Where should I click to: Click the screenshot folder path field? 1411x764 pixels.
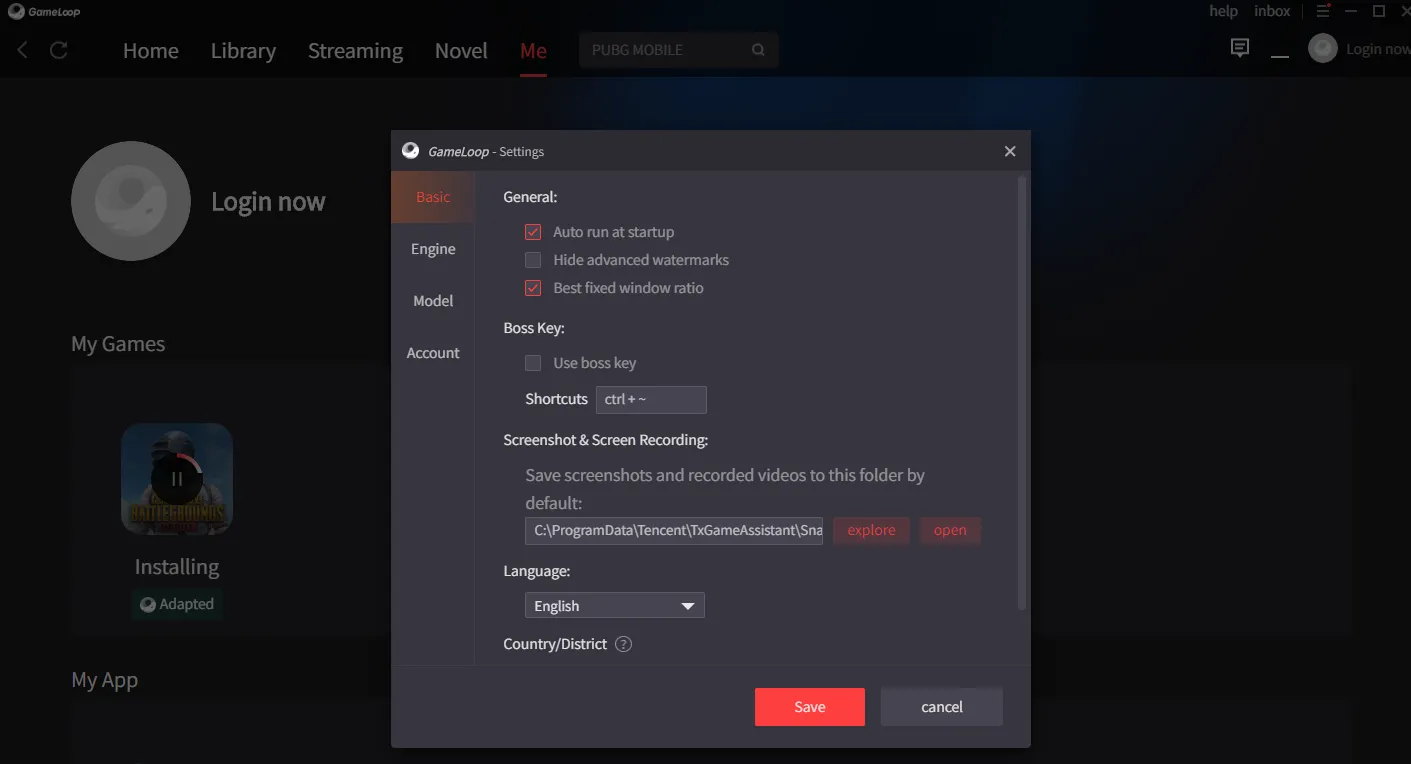click(x=674, y=530)
